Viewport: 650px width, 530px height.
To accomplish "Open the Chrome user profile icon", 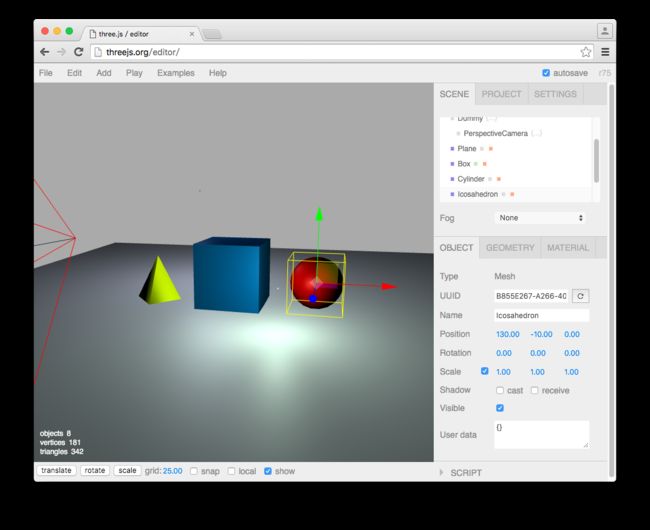I will (604, 31).
